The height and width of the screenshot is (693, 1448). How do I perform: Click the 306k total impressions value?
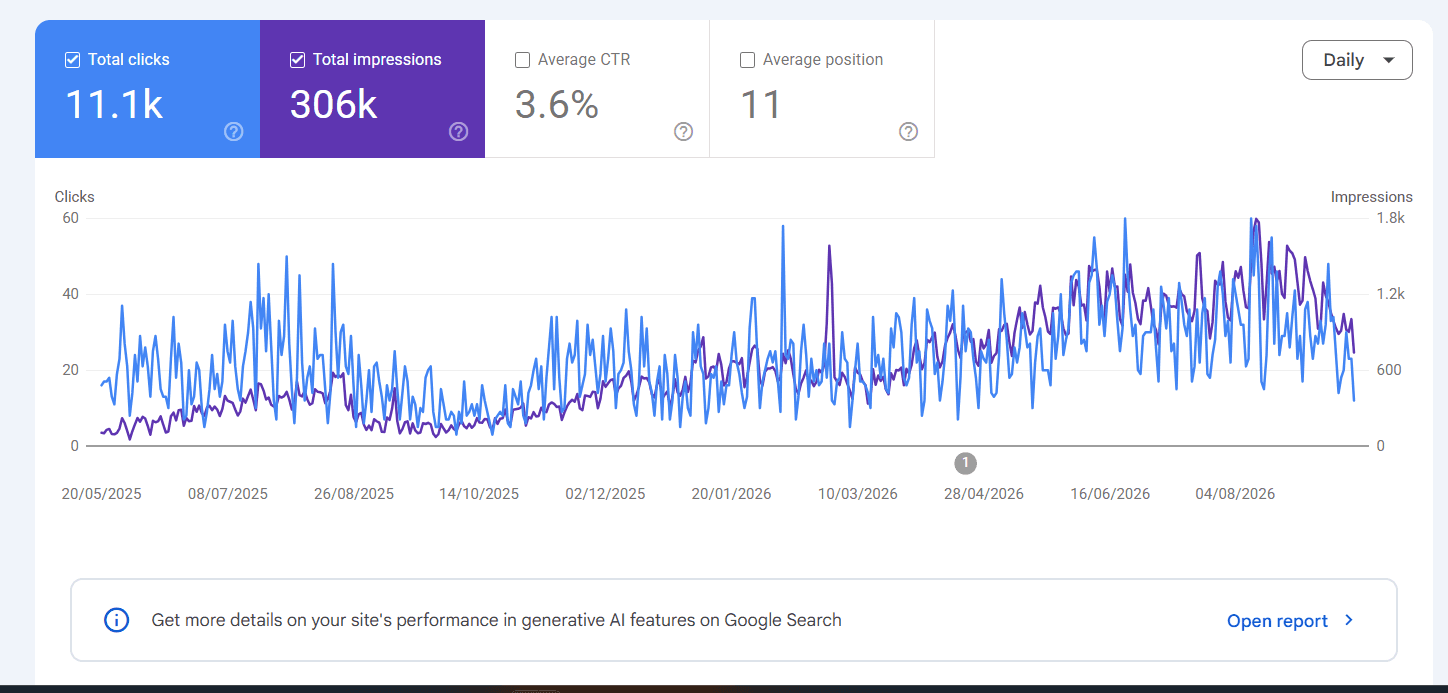coord(334,104)
